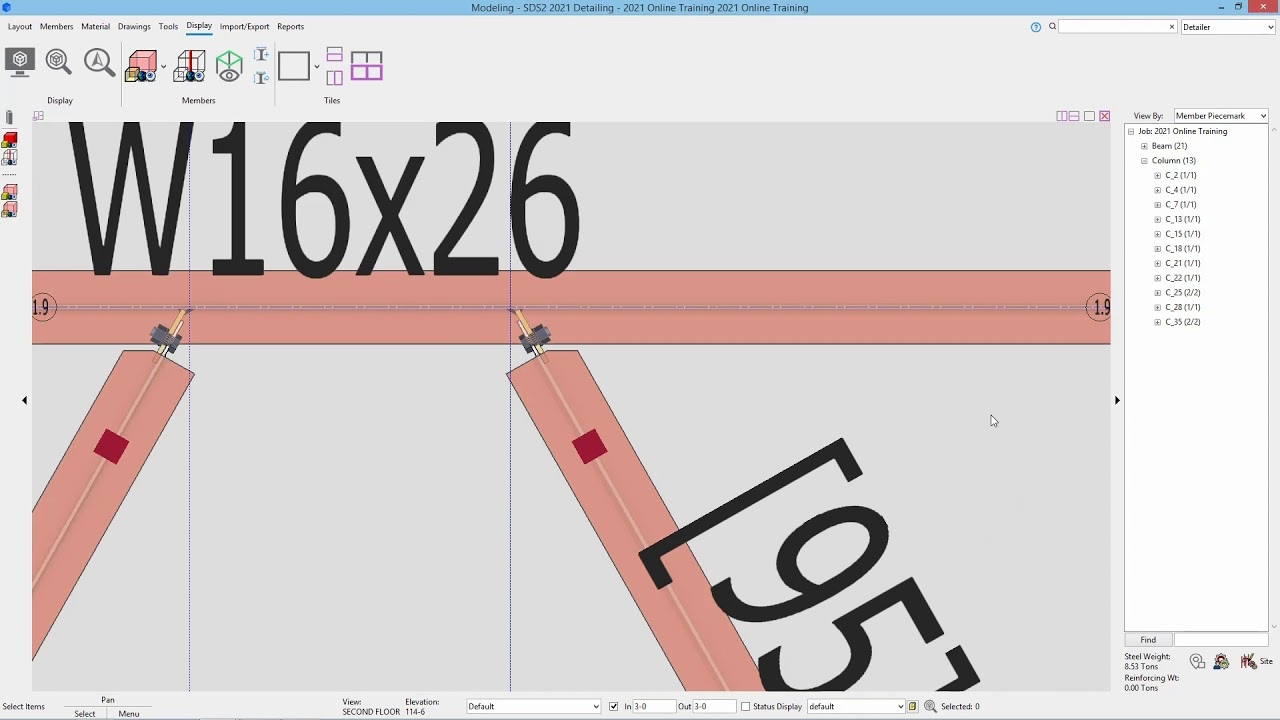Open the Tools menu
Screen dimensions: 1280x720
coord(168,27)
